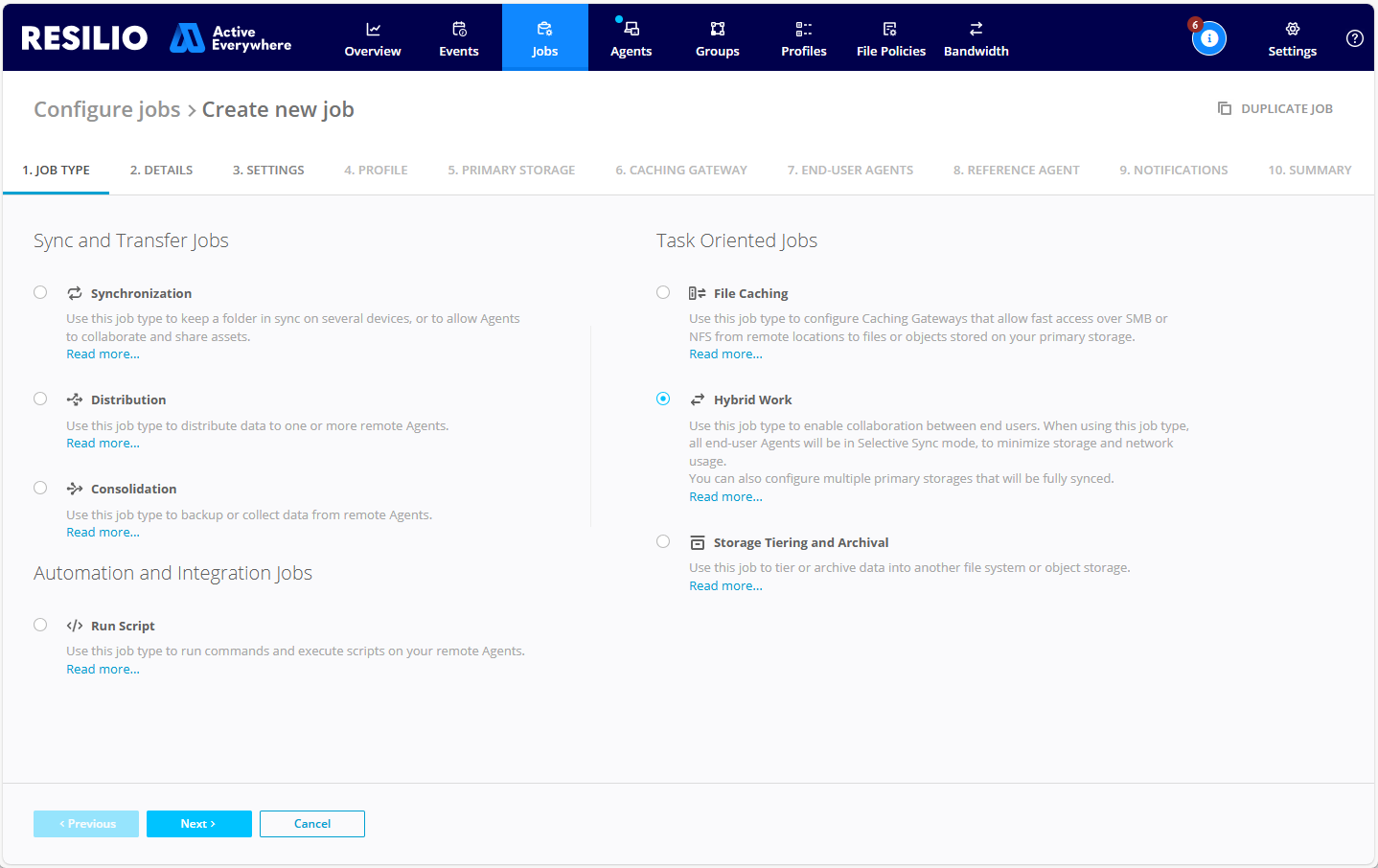Viewport: 1378px width, 868px height.
Task: Cancel the new job creation
Action: pos(311,824)
